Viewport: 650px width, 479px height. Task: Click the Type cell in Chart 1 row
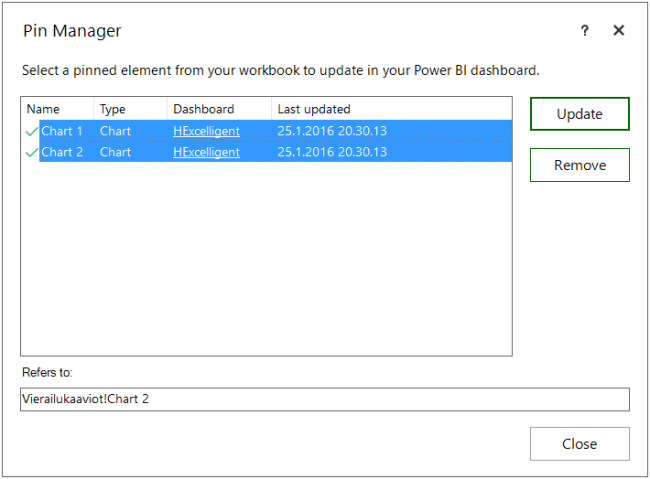(x=115, y=131)
